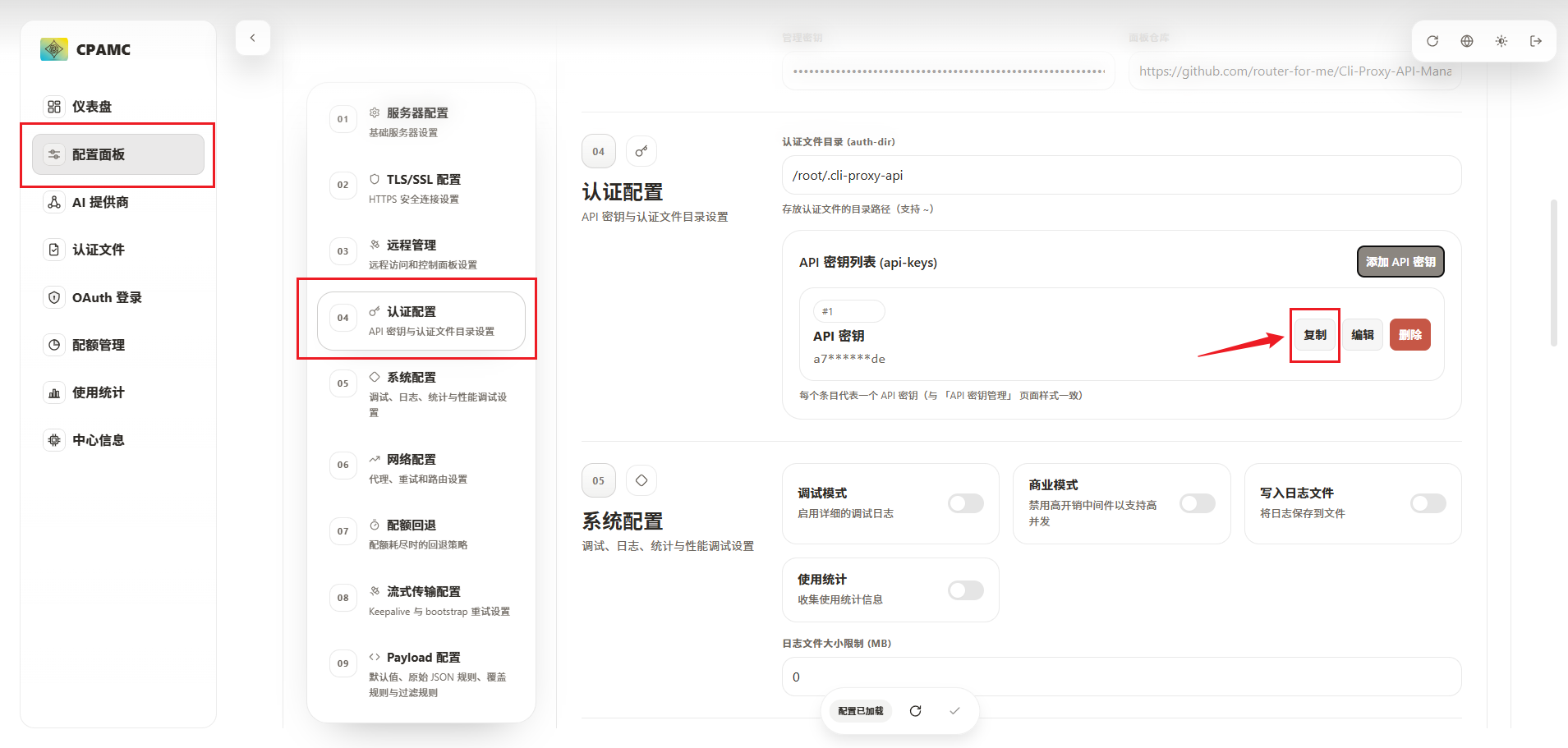
Task: Enable the 调试模式 debug toggle
Action: pos(965,503)
